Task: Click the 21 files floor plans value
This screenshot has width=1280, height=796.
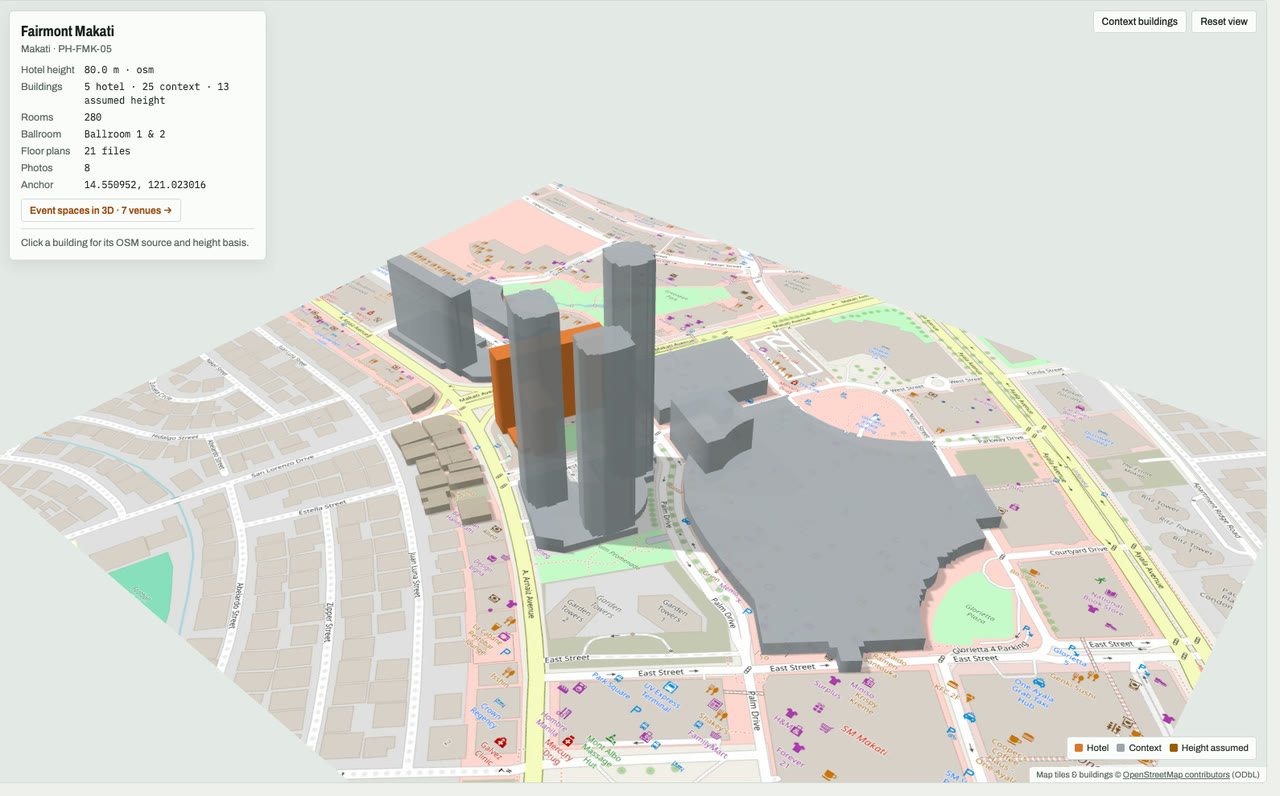Action: (107, 151)
